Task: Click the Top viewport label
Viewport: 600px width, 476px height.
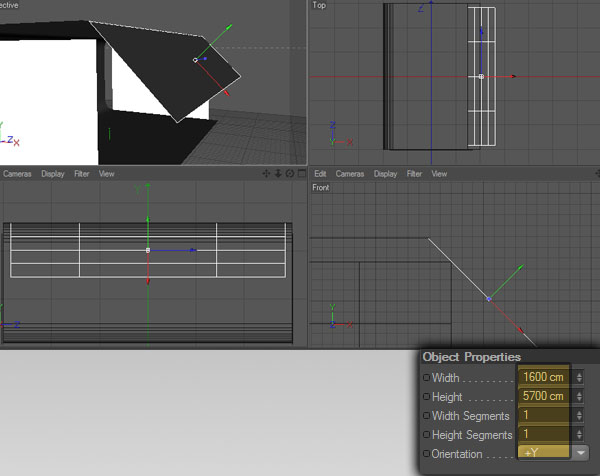Action: [319, 5]
